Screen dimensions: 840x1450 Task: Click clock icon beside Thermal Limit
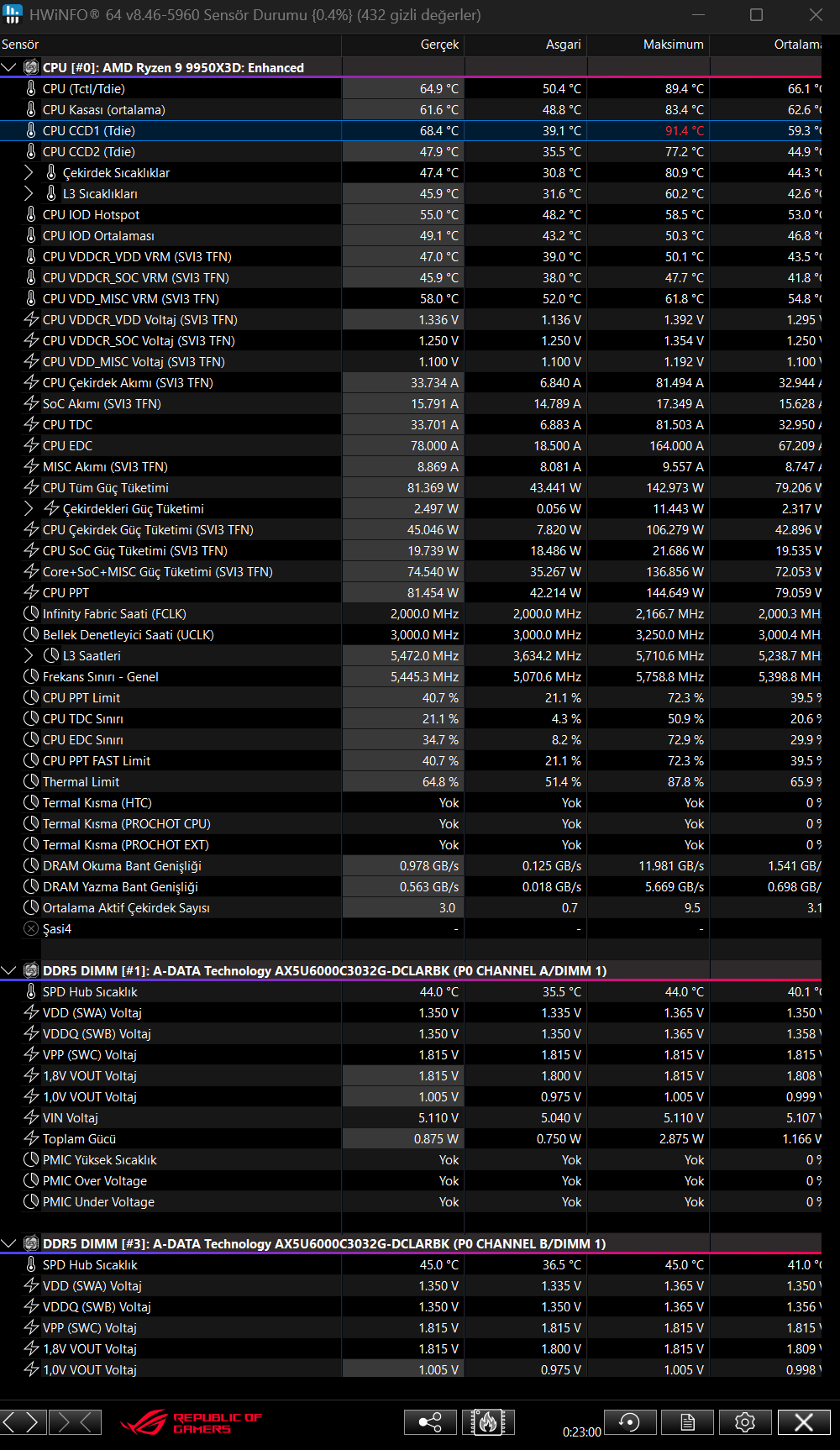[31, 781]
